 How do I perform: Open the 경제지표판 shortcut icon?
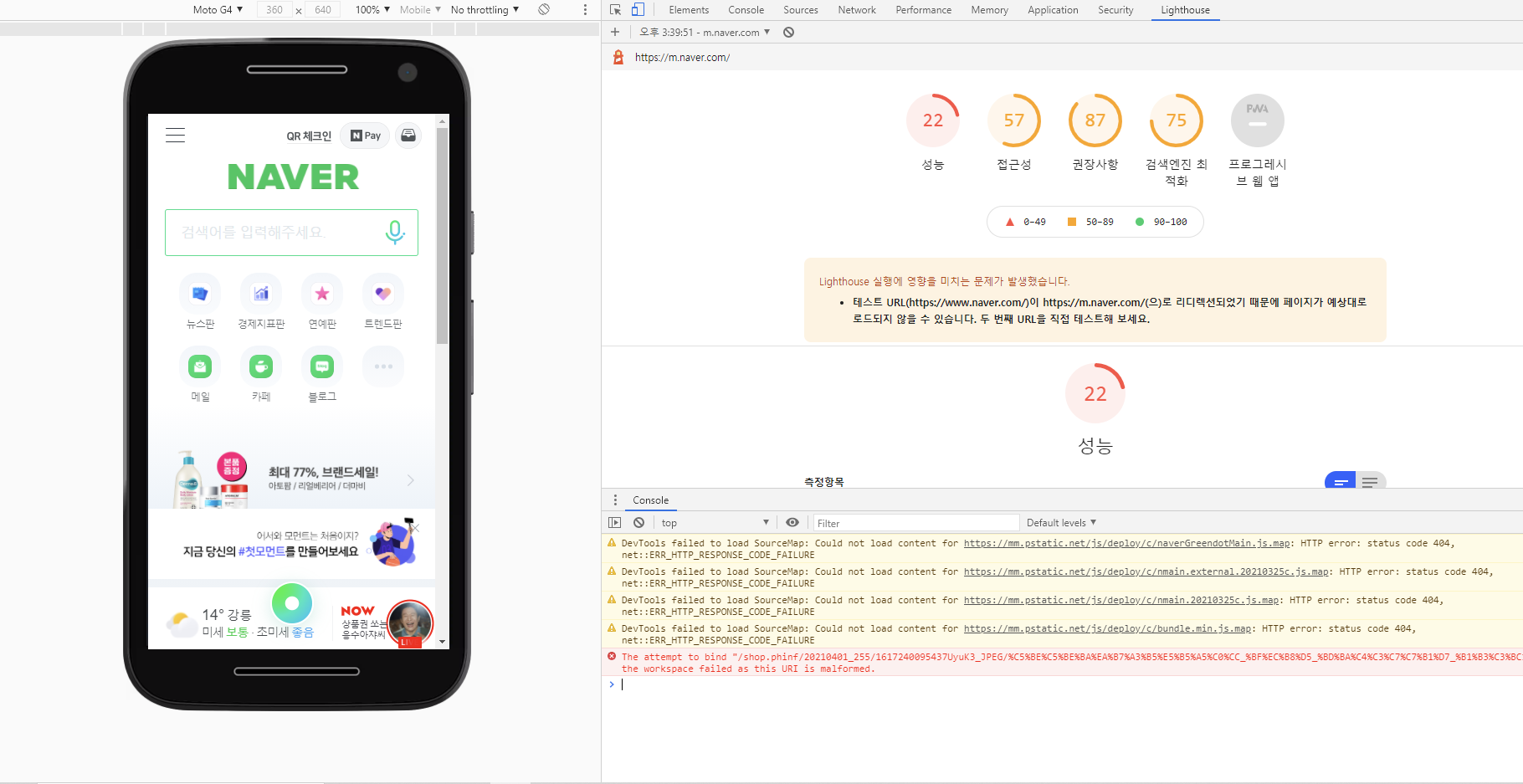261,294
